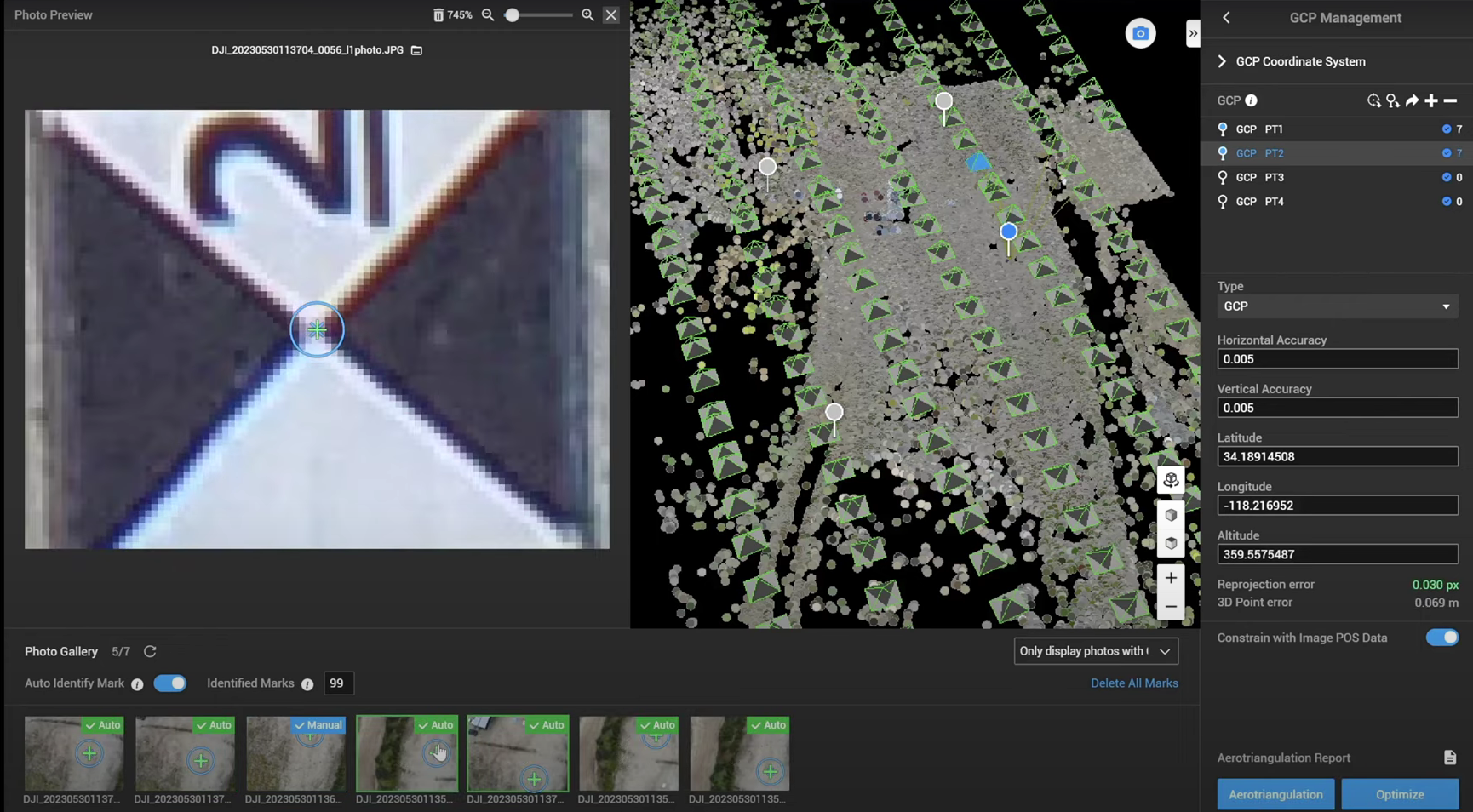Click the add GCP plus icon
1473x812 pixels.
tap(1431, 100)
